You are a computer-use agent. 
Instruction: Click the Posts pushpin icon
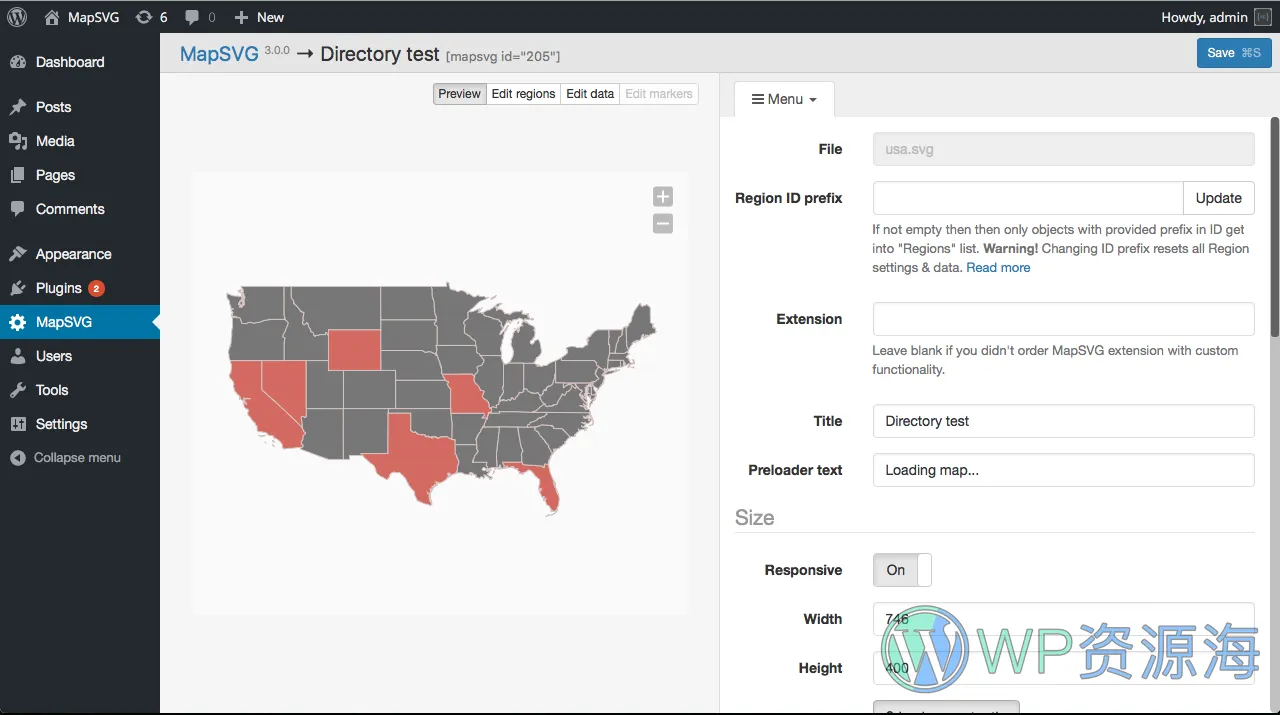coord(18,107)
